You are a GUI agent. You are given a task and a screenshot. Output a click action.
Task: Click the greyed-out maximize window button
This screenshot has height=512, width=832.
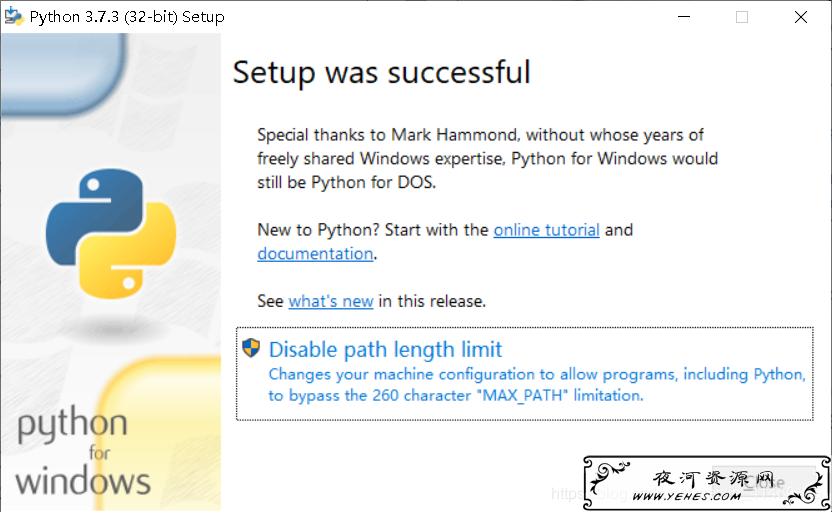(x=742, y=17)
